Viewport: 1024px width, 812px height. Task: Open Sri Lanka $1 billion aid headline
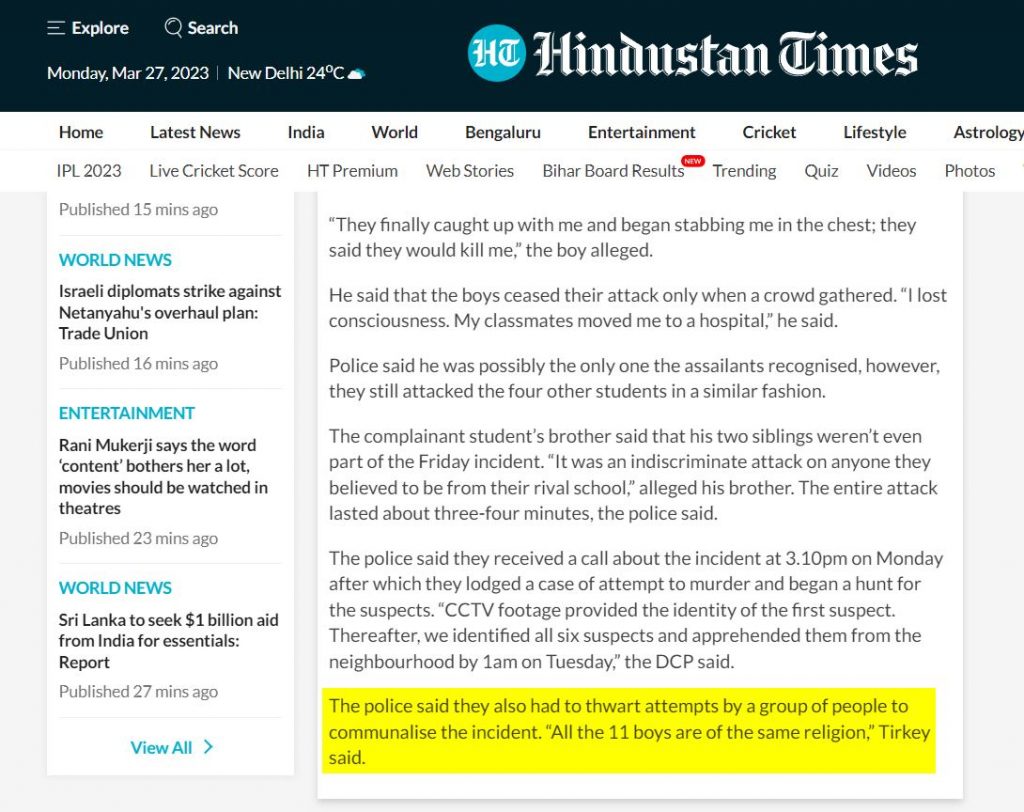[x=168, y=641]
